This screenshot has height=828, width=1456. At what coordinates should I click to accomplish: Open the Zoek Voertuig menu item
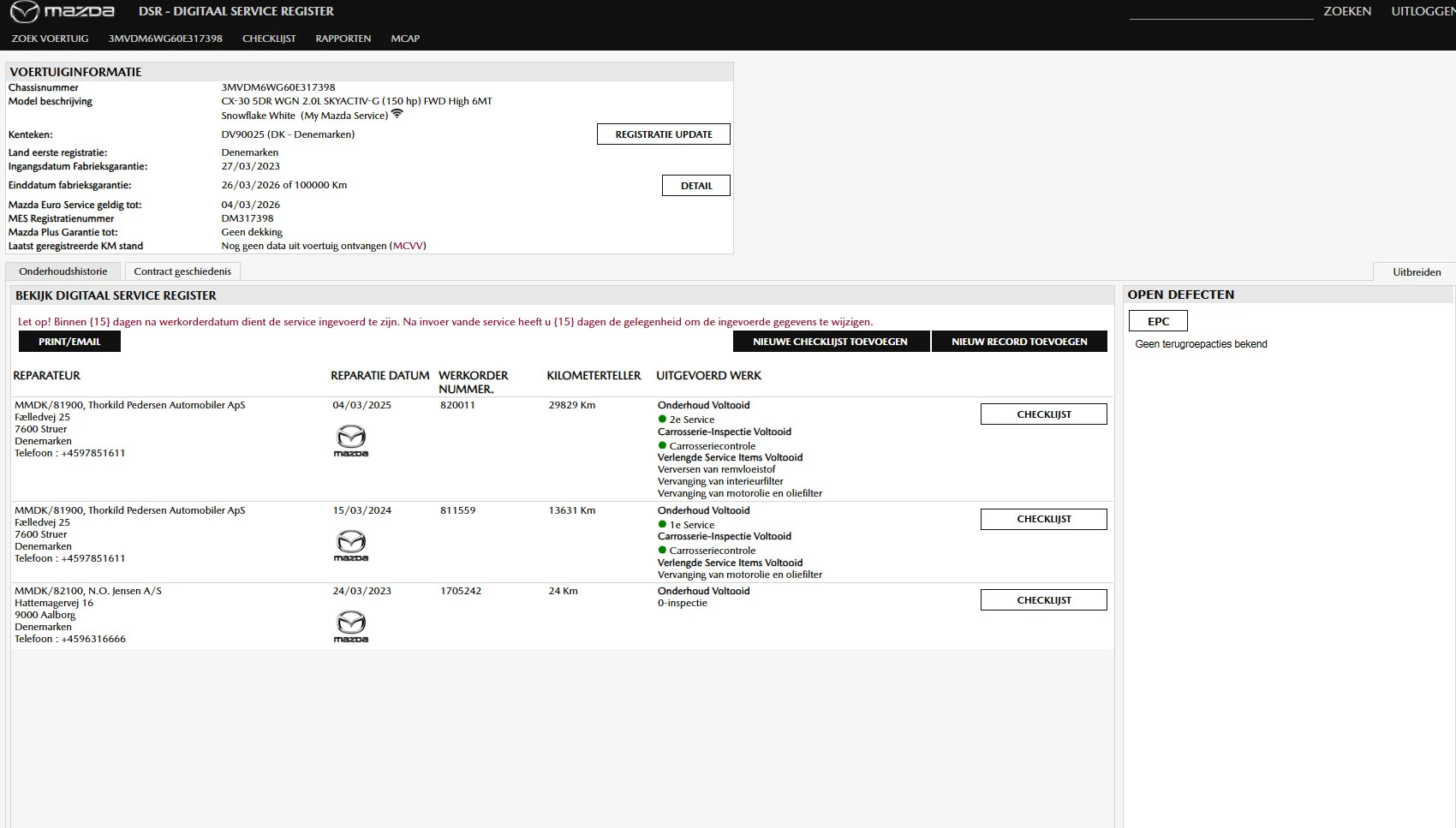(x=50, y=39)
